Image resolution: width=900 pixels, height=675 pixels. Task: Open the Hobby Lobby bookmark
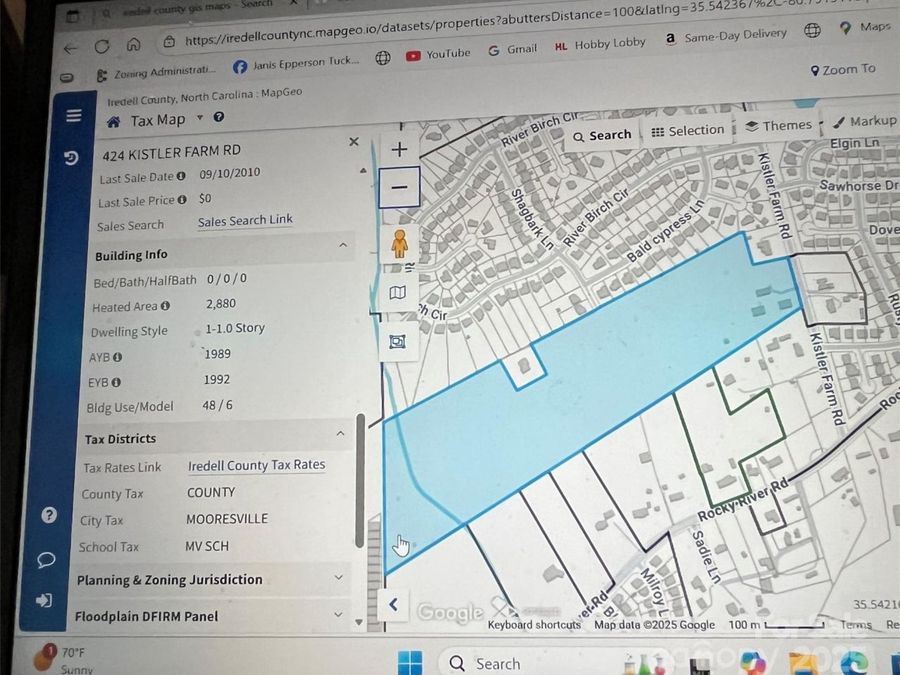tap(600, 44)
